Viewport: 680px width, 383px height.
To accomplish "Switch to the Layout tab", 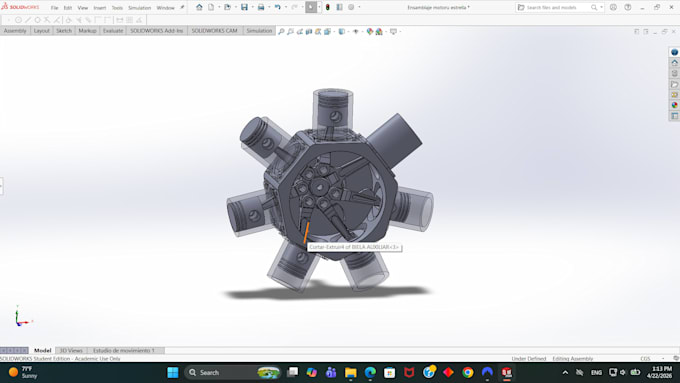I will pos(42,31).
